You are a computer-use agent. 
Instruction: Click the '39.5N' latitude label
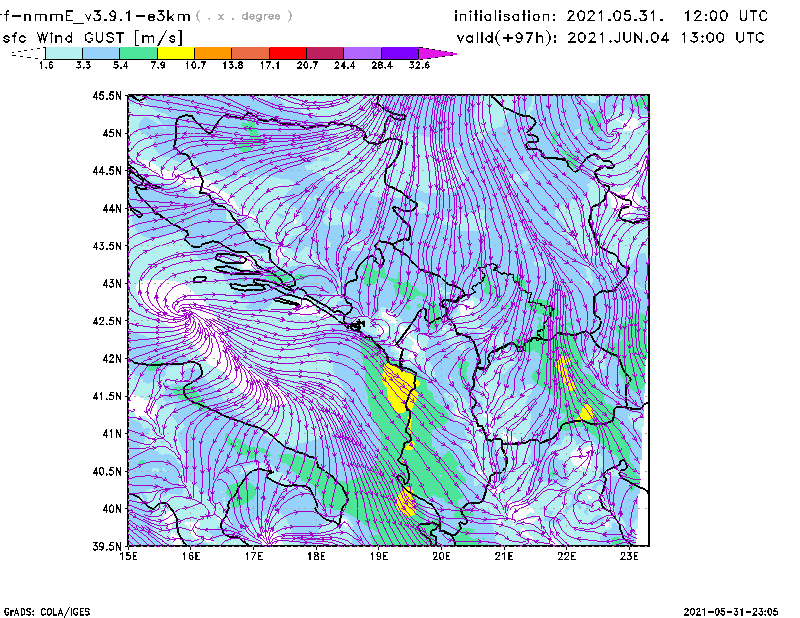tap(107, 546)
